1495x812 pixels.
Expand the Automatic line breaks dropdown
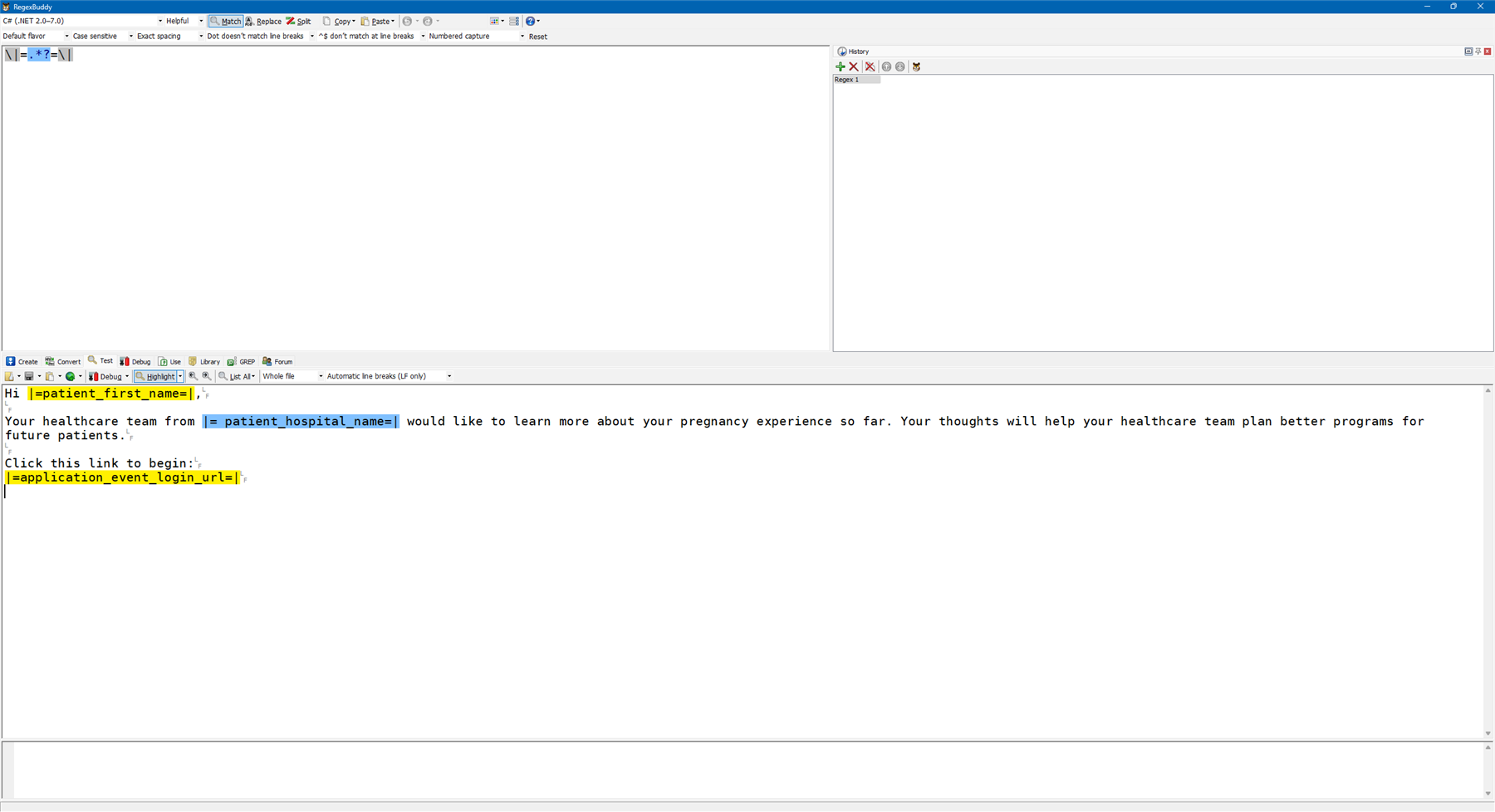386,376
